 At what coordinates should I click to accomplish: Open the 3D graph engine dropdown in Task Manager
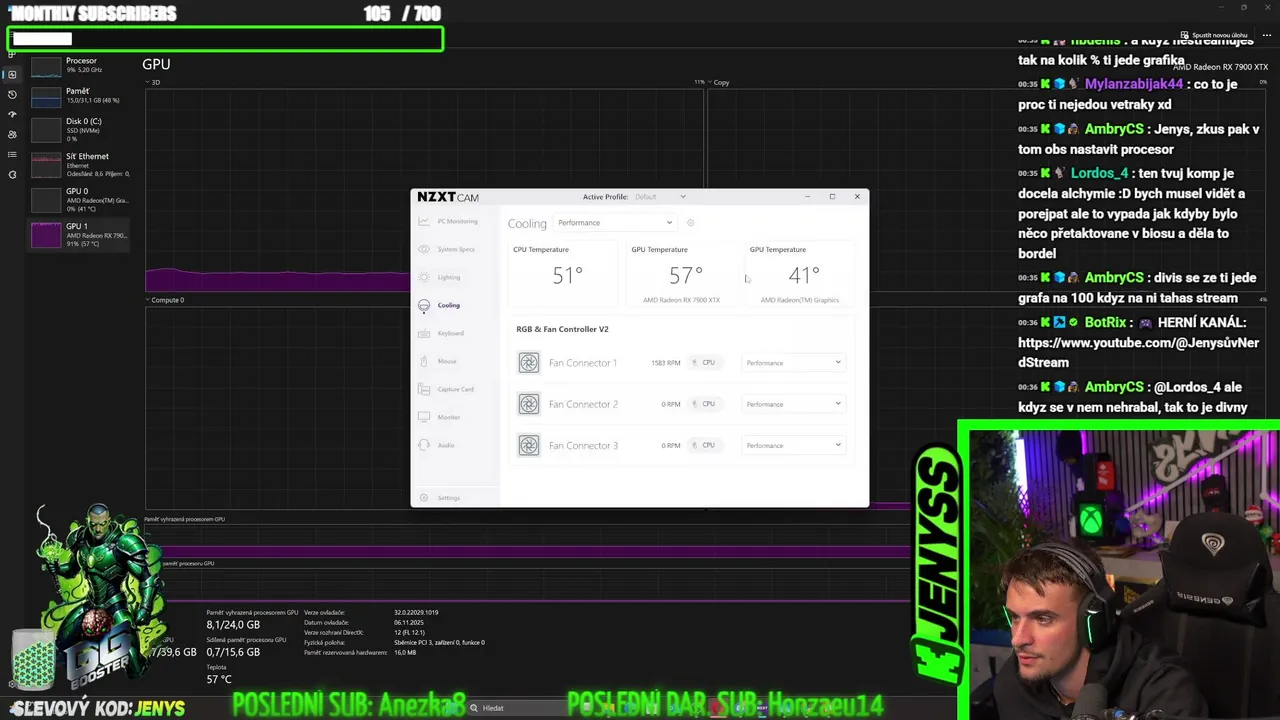pos(154,82)
